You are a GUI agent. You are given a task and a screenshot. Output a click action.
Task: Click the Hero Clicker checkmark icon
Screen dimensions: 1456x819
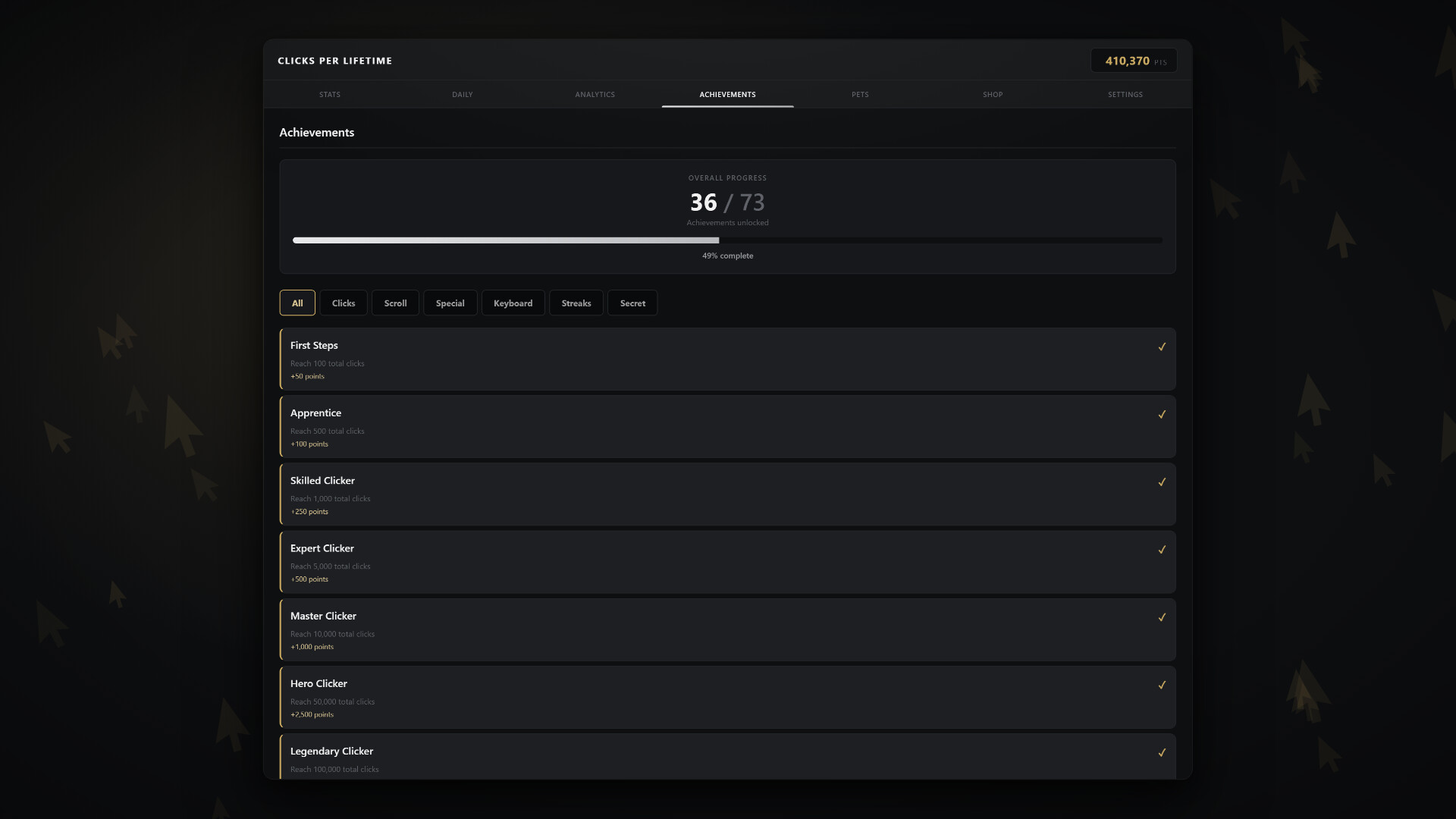1162,685
